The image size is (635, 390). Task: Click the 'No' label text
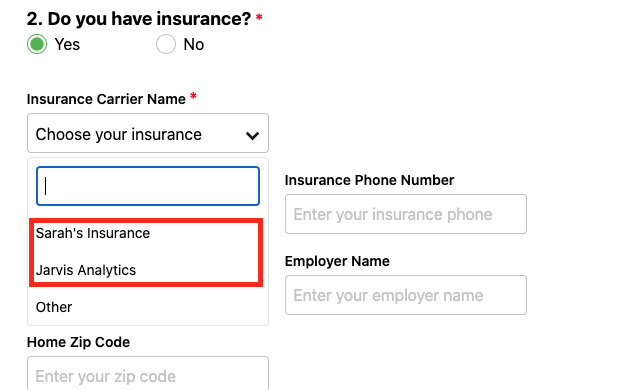pos(194,45)
